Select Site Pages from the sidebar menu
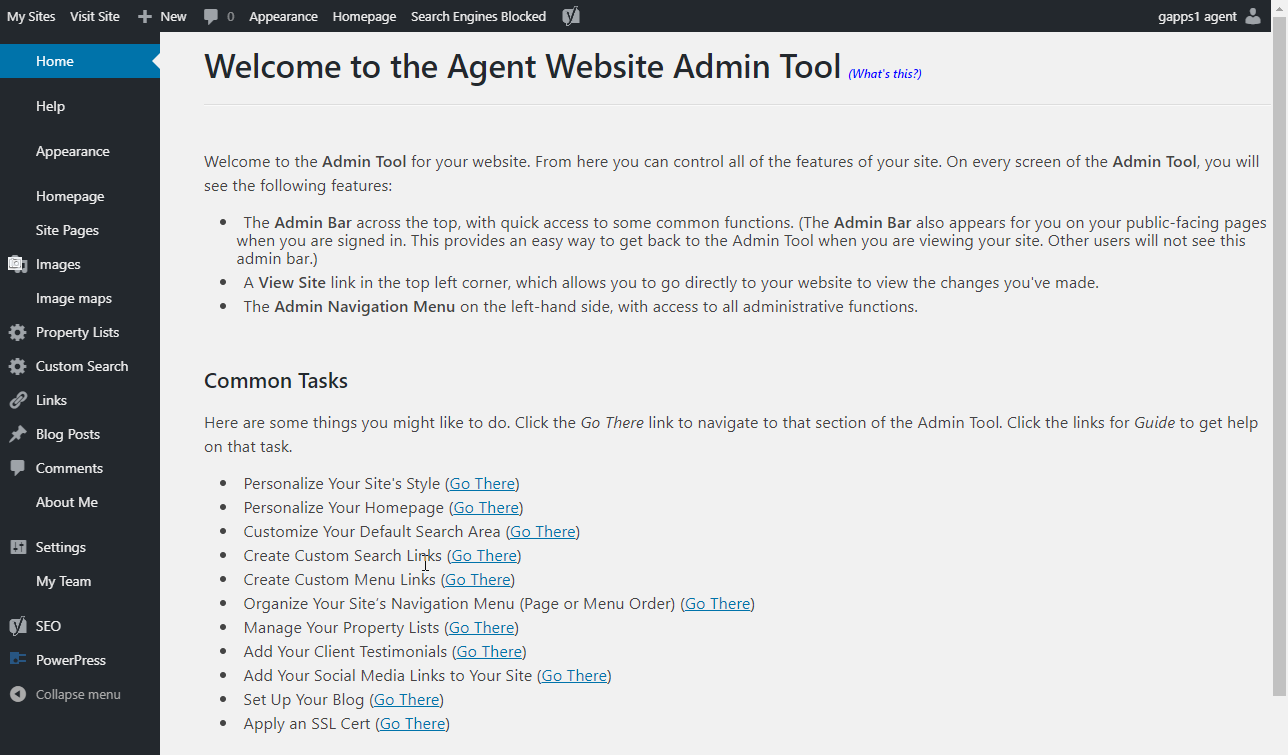Image resolution: width=1288 pixels, height=755 pixels. [67, 230]
